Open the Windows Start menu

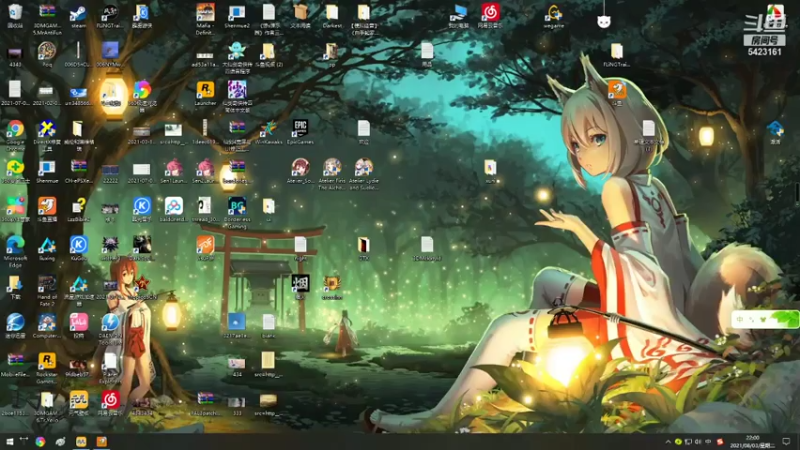(x=9, y=441)
